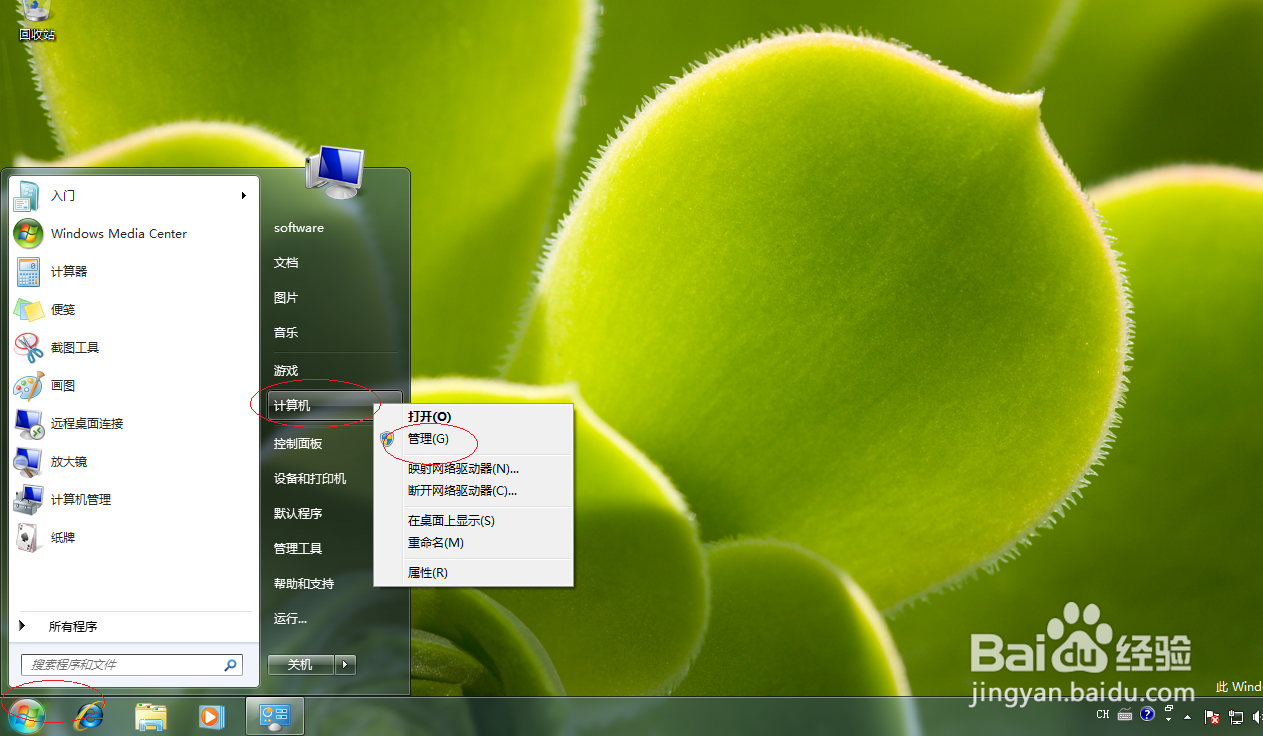The height and width of the screenshot is (736, 1263).
Task: Click the network connection tray icon
Action: pyautogui.click(x=1236, y=717)
